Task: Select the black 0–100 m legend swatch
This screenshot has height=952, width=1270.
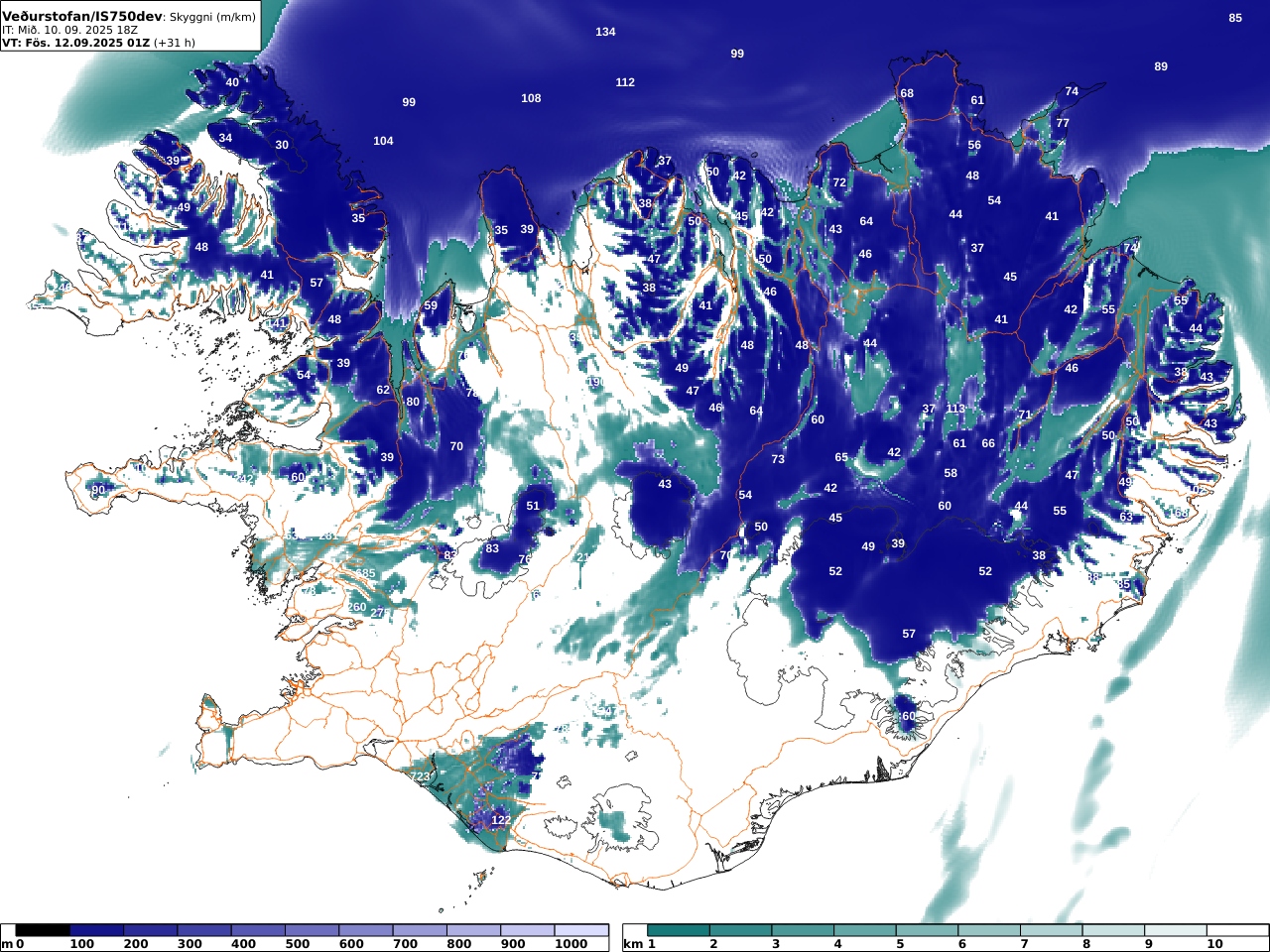Action: [43, 930]
